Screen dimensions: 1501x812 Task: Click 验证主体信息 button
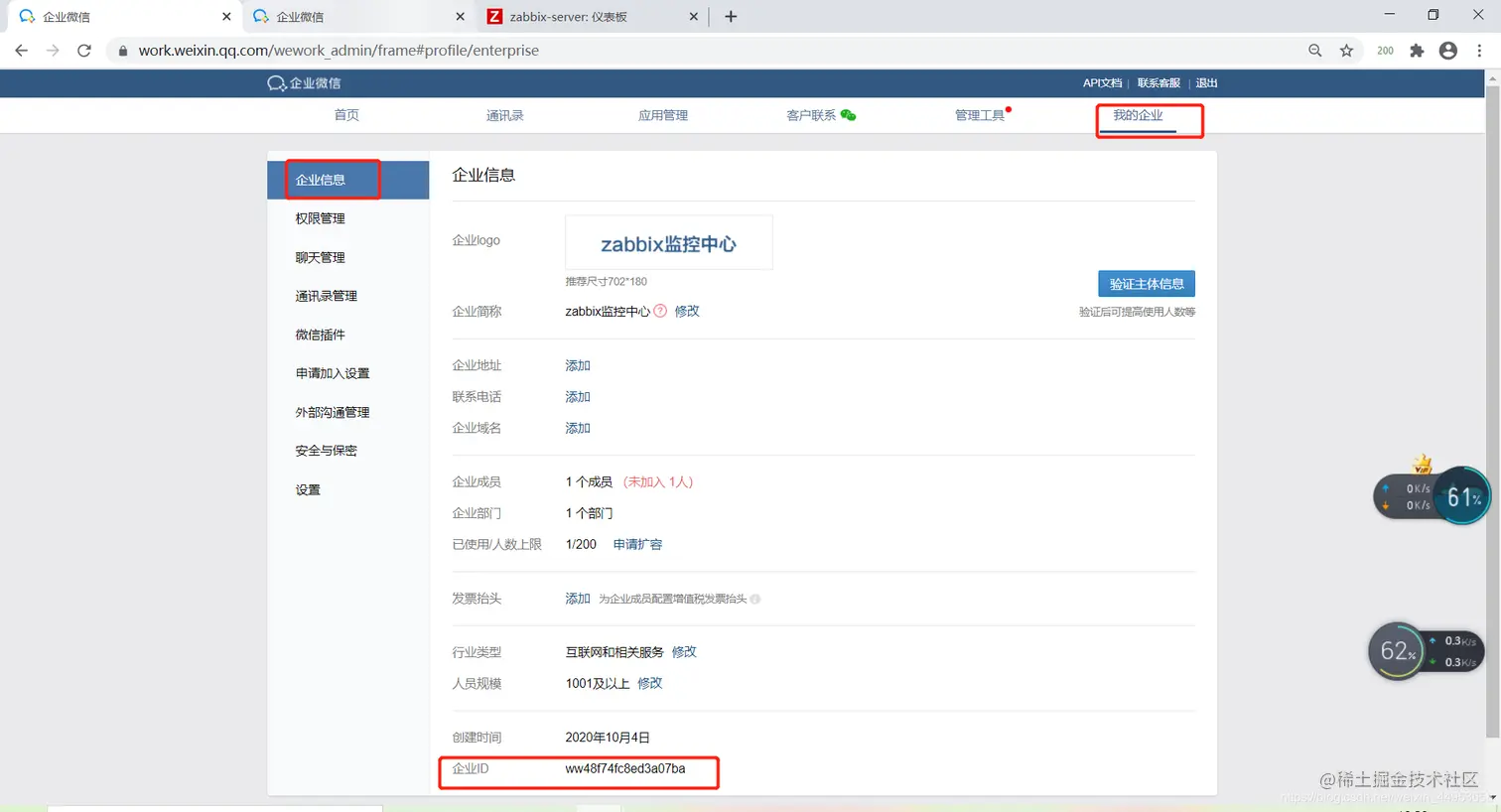coord(1147,284)
